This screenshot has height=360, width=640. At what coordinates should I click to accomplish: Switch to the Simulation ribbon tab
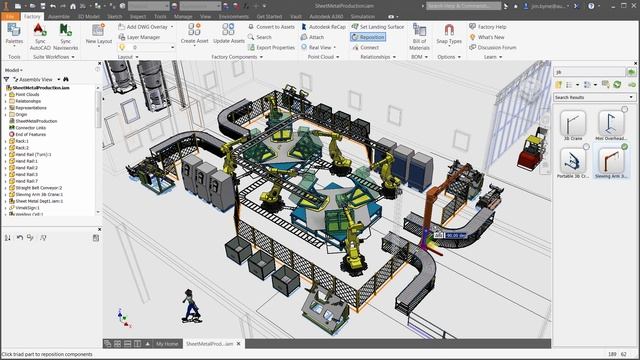[x=362, y=16]
